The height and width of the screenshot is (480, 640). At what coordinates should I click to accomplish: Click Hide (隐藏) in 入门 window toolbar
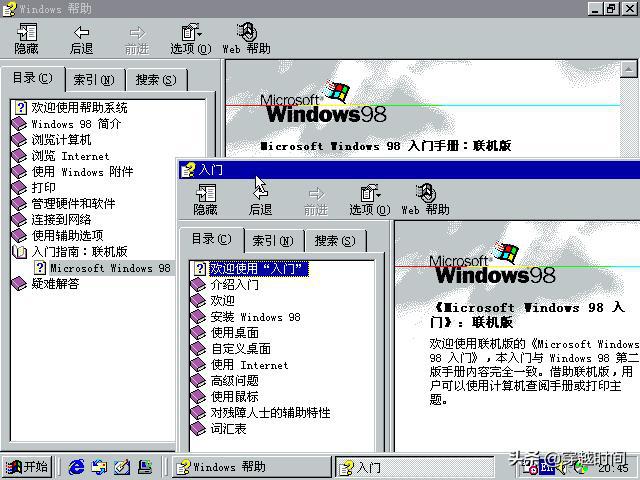[x=205, y=200]
